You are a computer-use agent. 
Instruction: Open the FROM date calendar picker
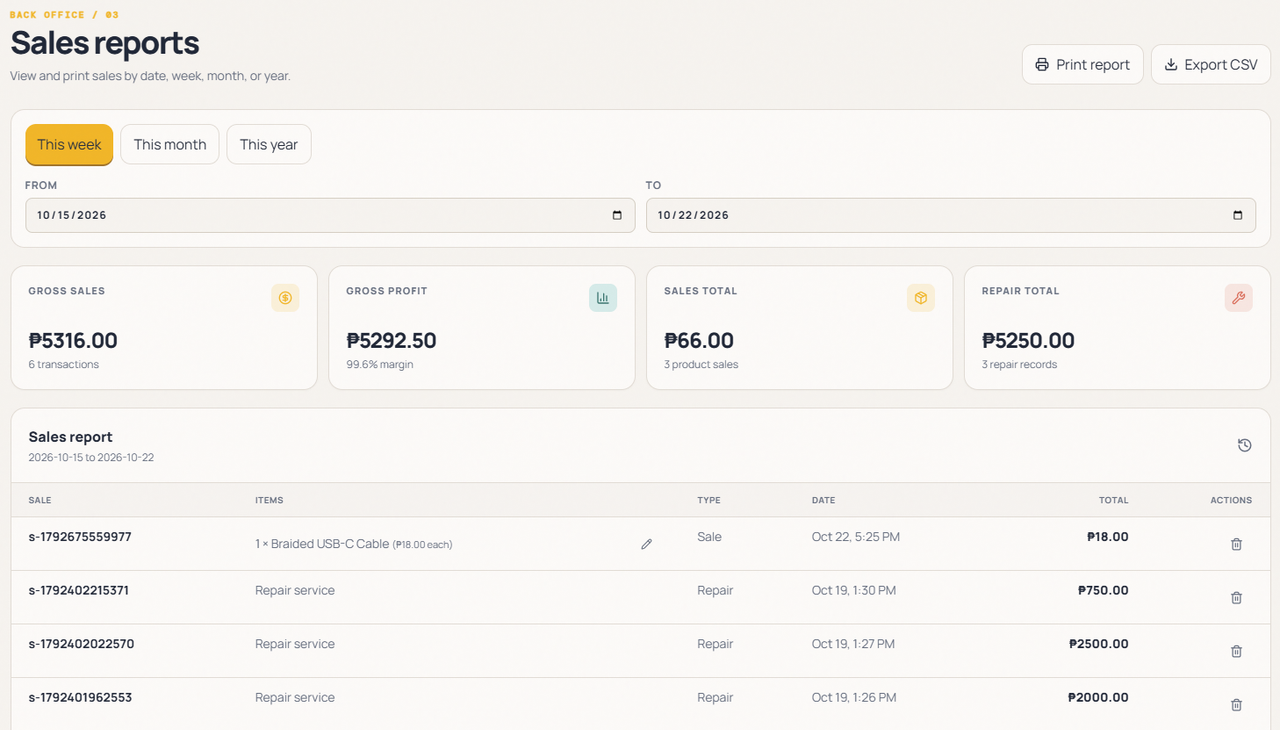point(617,215)
